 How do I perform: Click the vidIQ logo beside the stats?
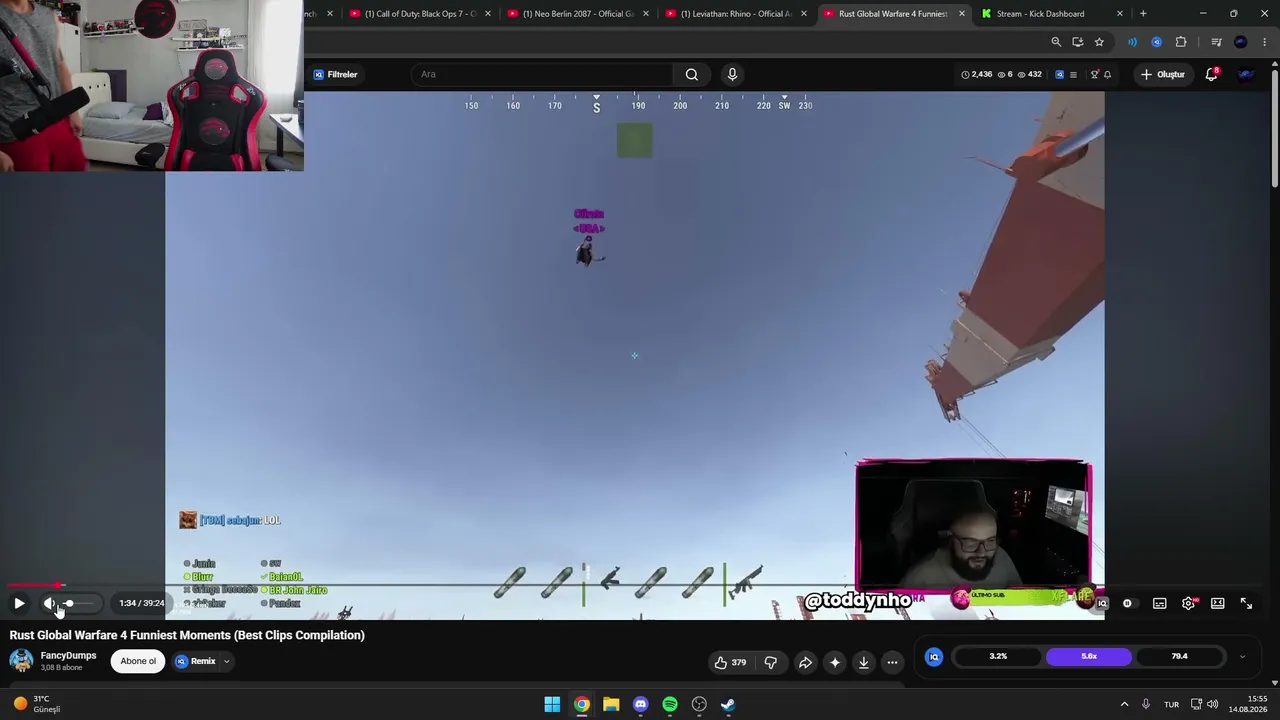pyautogui.click(x=934, y=657)
